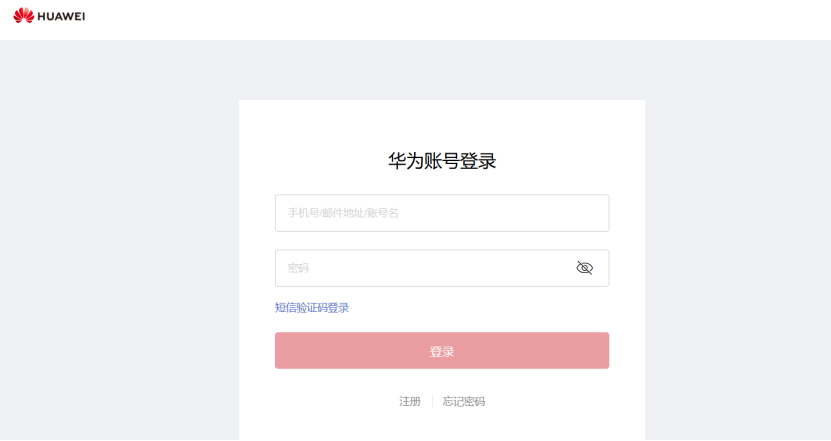This screenshot has height=441, width=831.
Task: Open 短信验证码登录 SMS login link
Action: point(312,308)
